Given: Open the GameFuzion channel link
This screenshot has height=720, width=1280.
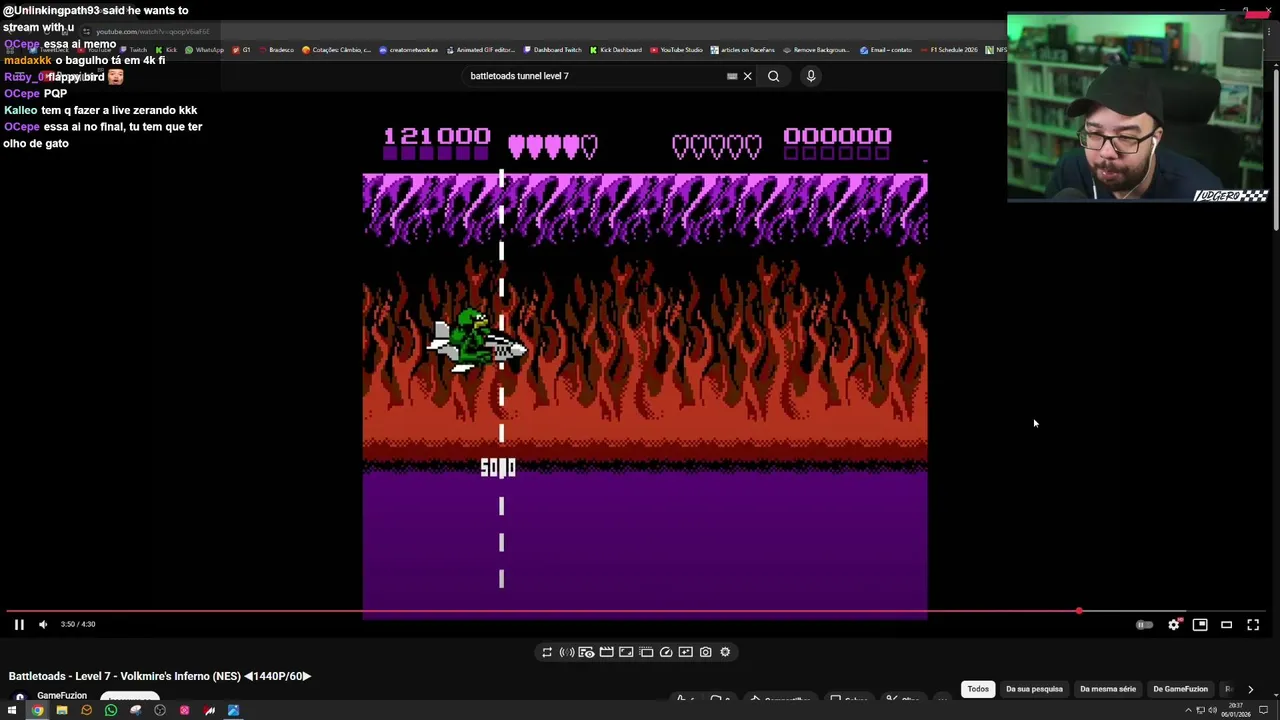Looking at the screenshot, I should click(62, 696).
